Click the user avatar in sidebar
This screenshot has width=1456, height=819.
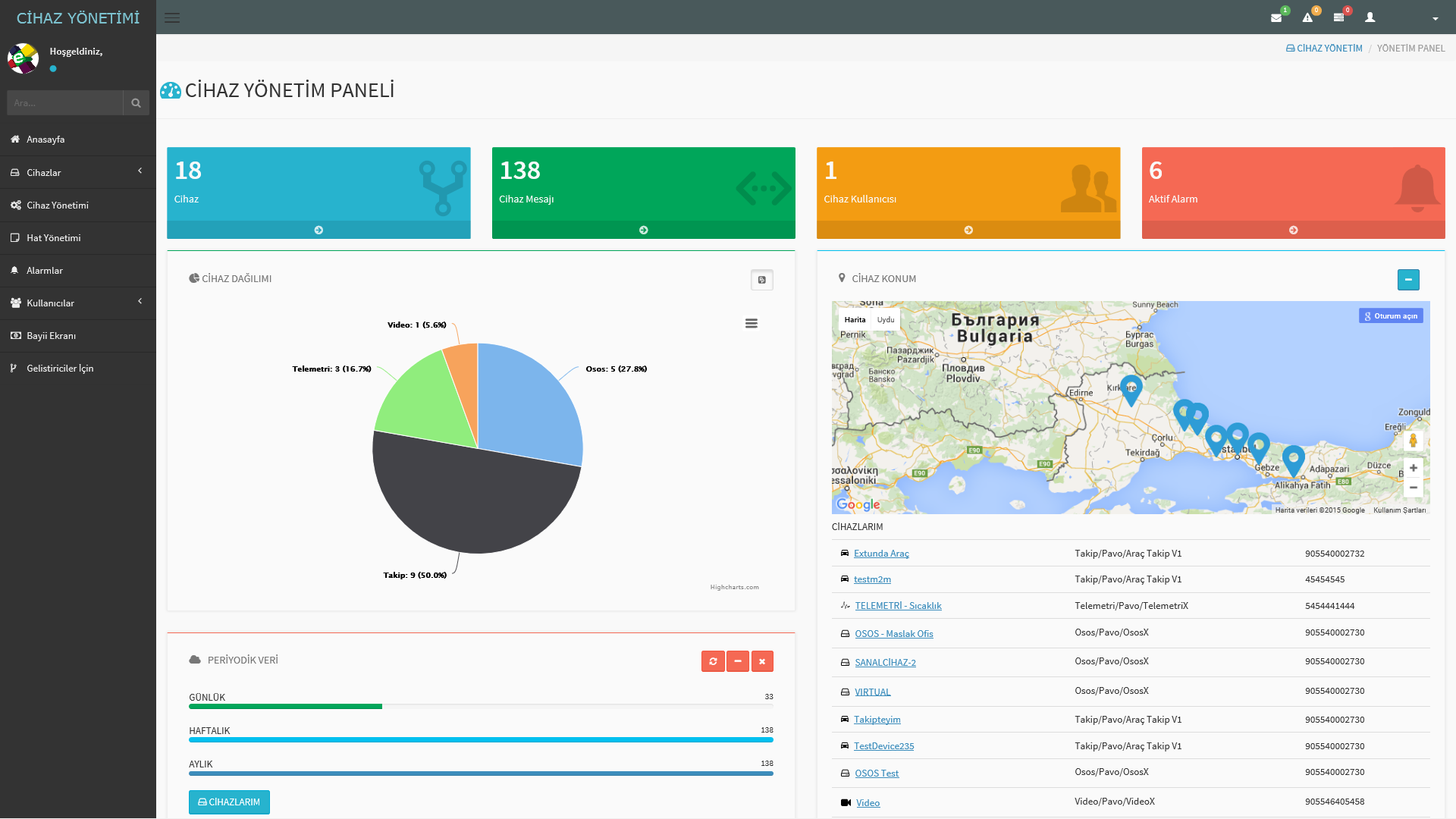tap(23, 58)
